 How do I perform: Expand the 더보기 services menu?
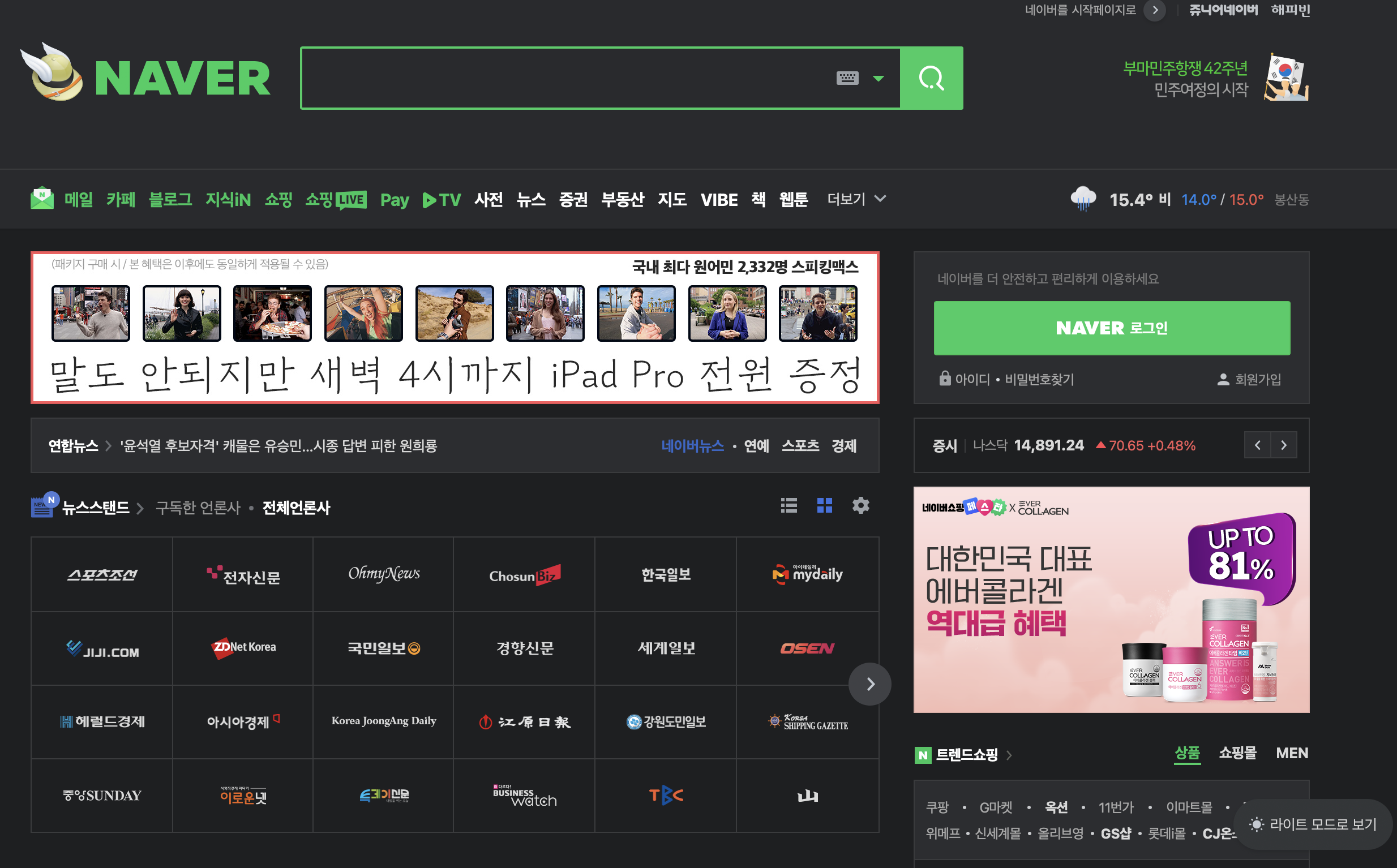pyautogui.click(x=856, y=199)
